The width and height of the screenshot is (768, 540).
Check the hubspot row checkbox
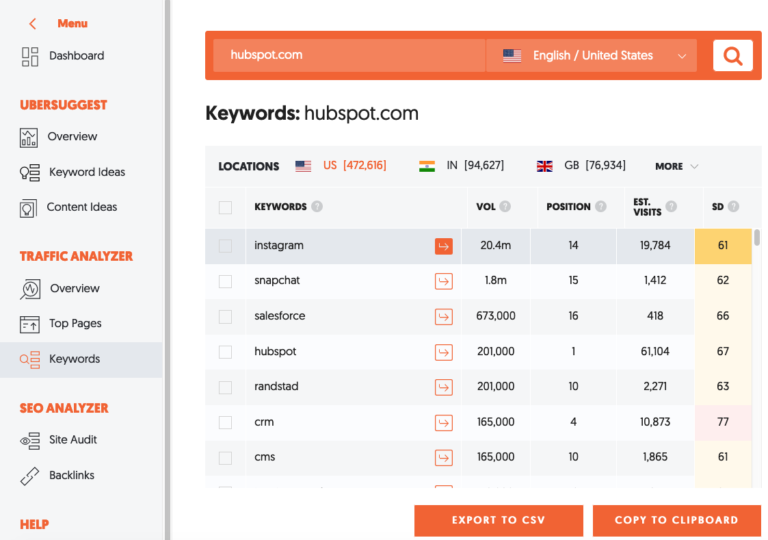coord(225,352)
